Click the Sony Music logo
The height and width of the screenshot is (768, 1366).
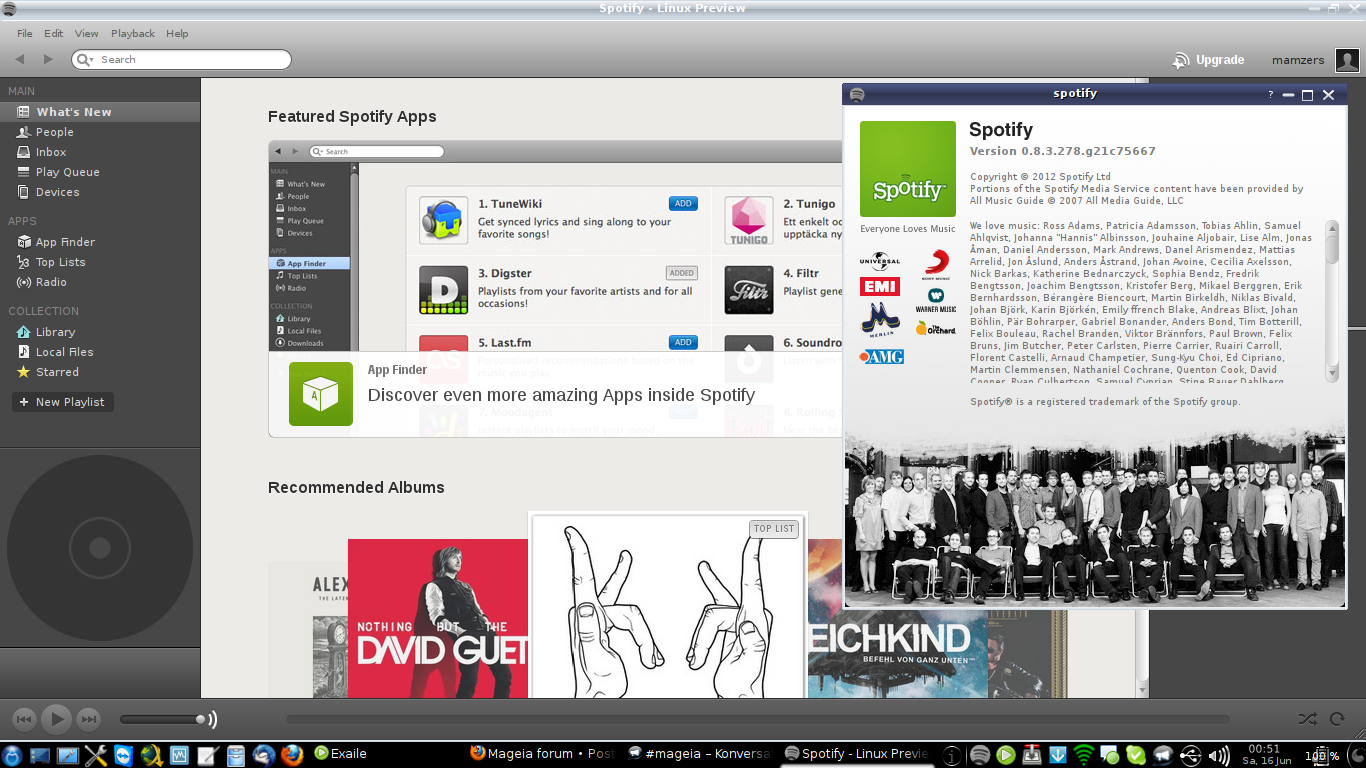click(936, 262)
